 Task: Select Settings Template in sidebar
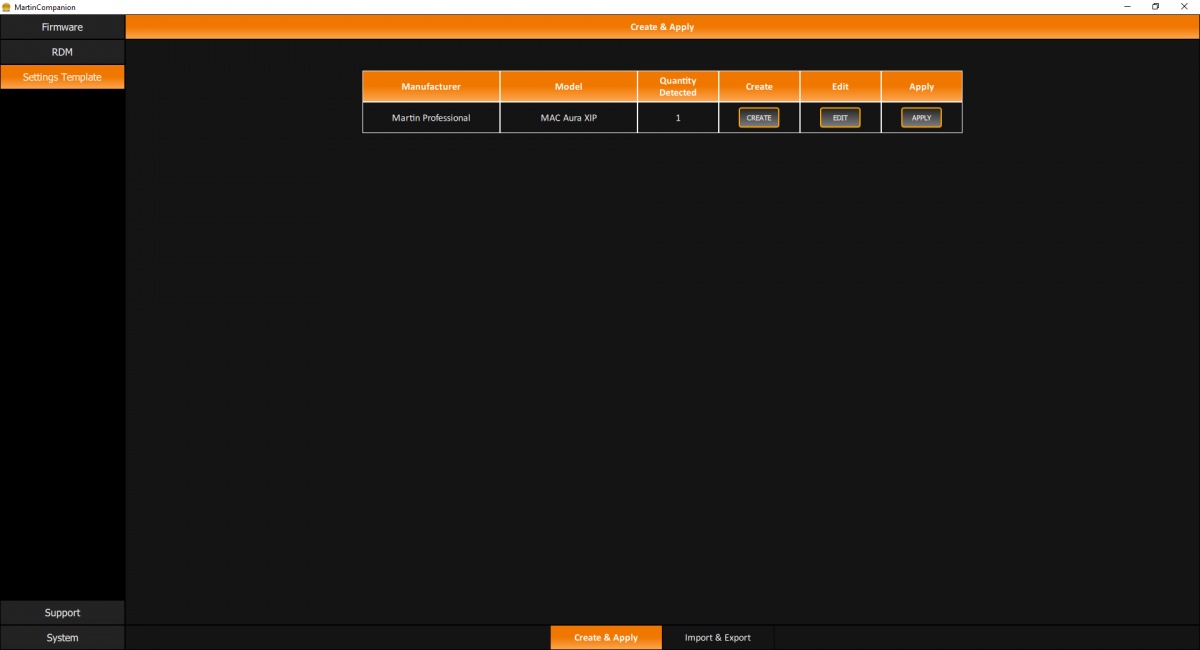click(62, 77)
